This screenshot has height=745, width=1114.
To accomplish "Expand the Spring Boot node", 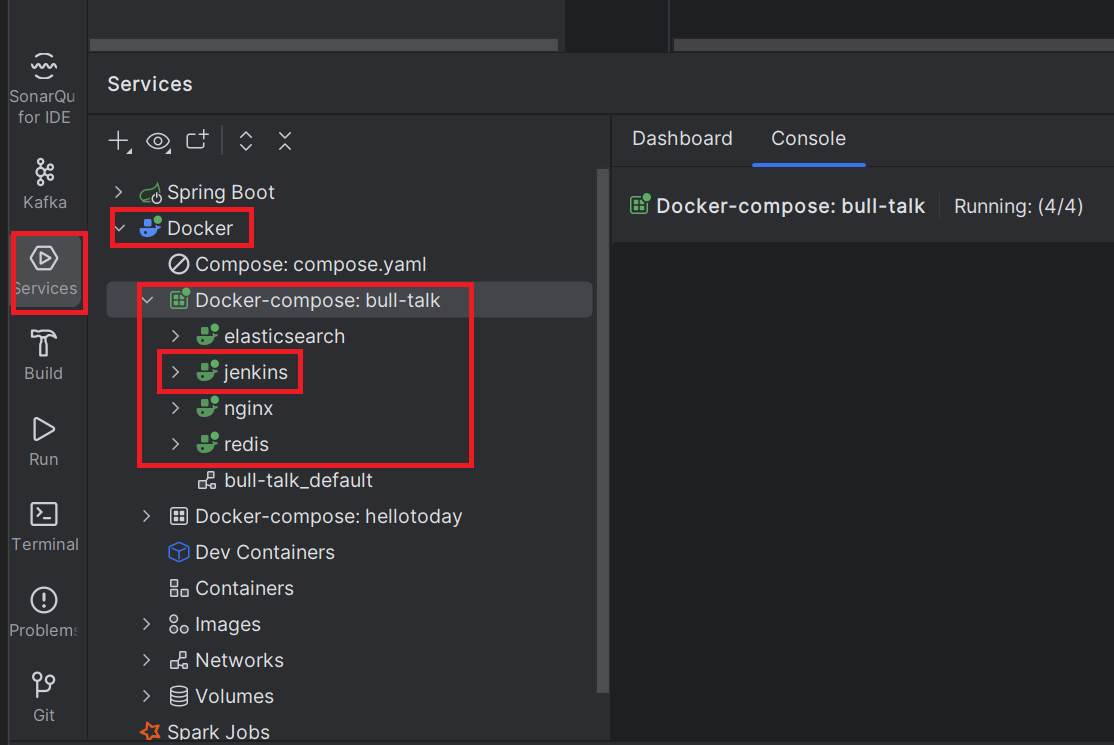I will coord(119,192).
